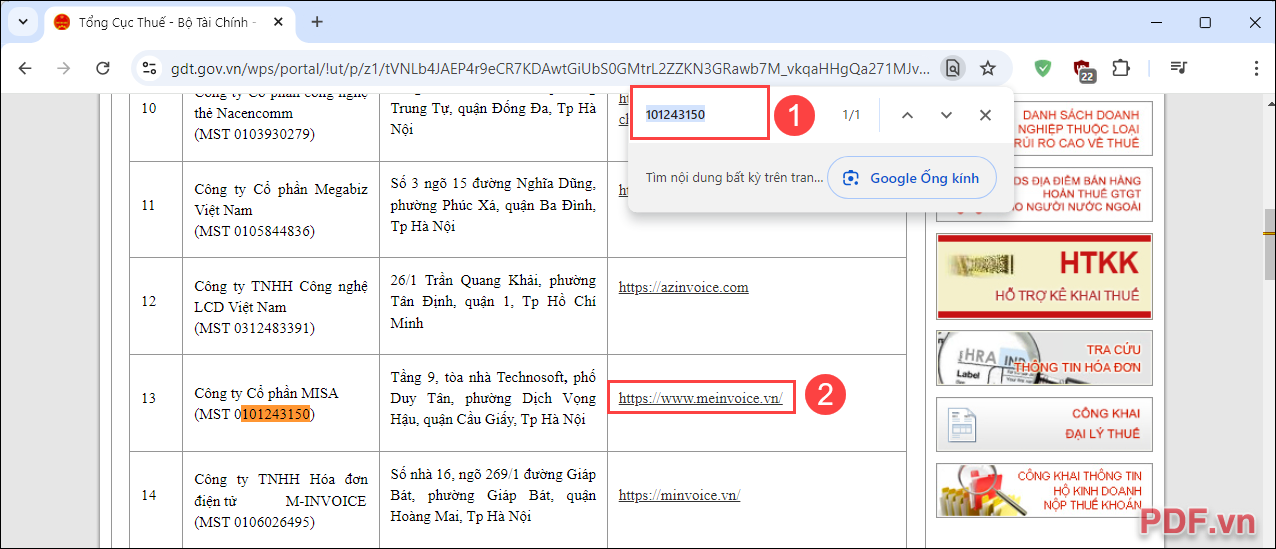Open a new browser tab
Screen dimensions: 1276x549
[317, 22]
